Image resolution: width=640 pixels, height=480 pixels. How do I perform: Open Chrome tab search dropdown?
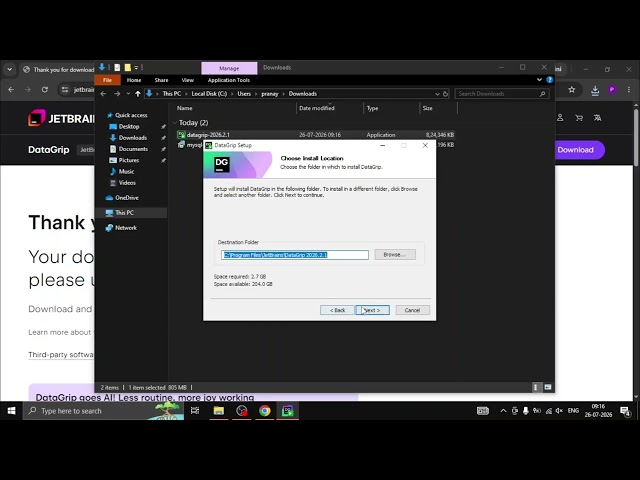[9, 69]
